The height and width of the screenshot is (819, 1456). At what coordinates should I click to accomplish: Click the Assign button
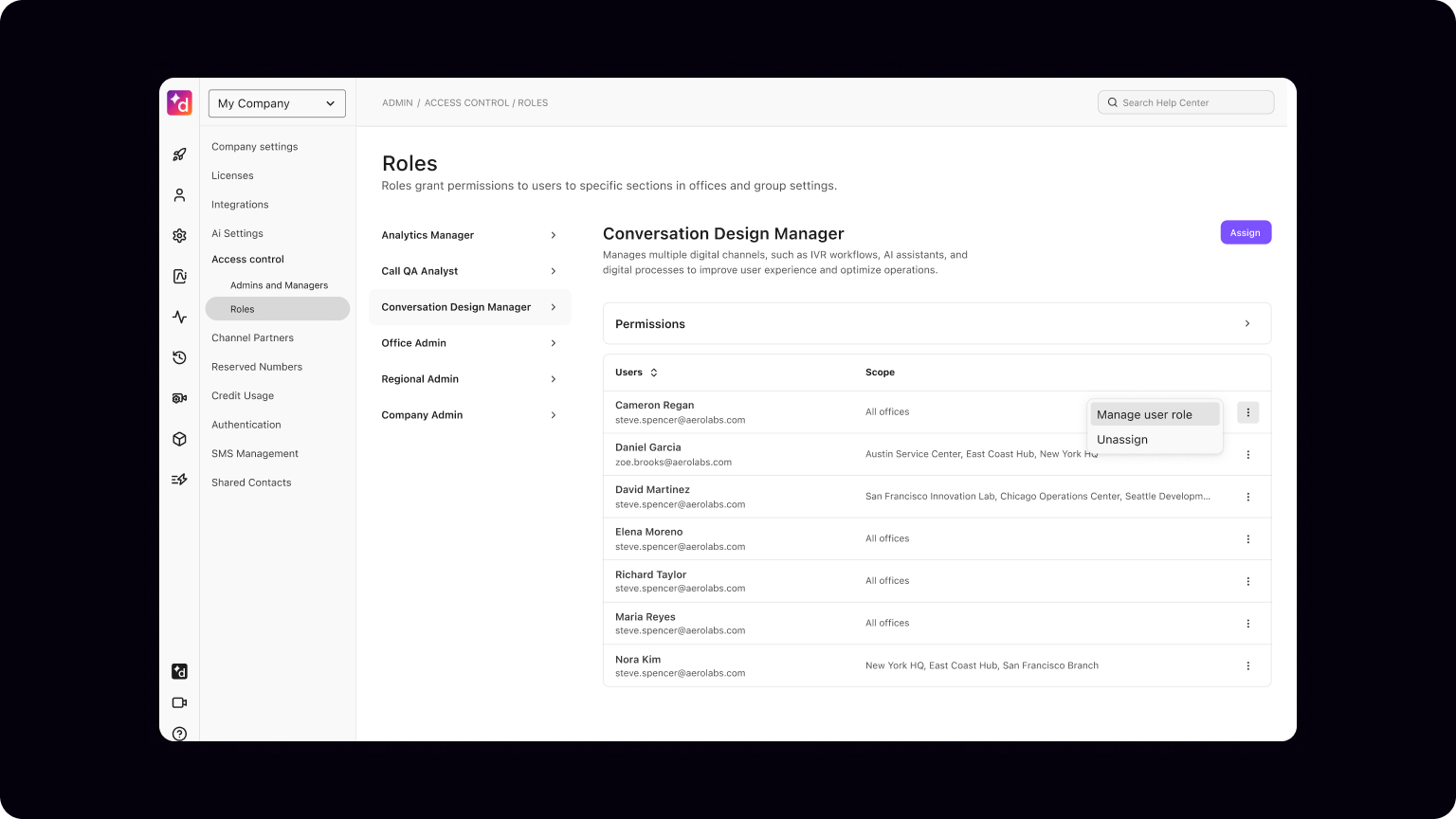1246,232
